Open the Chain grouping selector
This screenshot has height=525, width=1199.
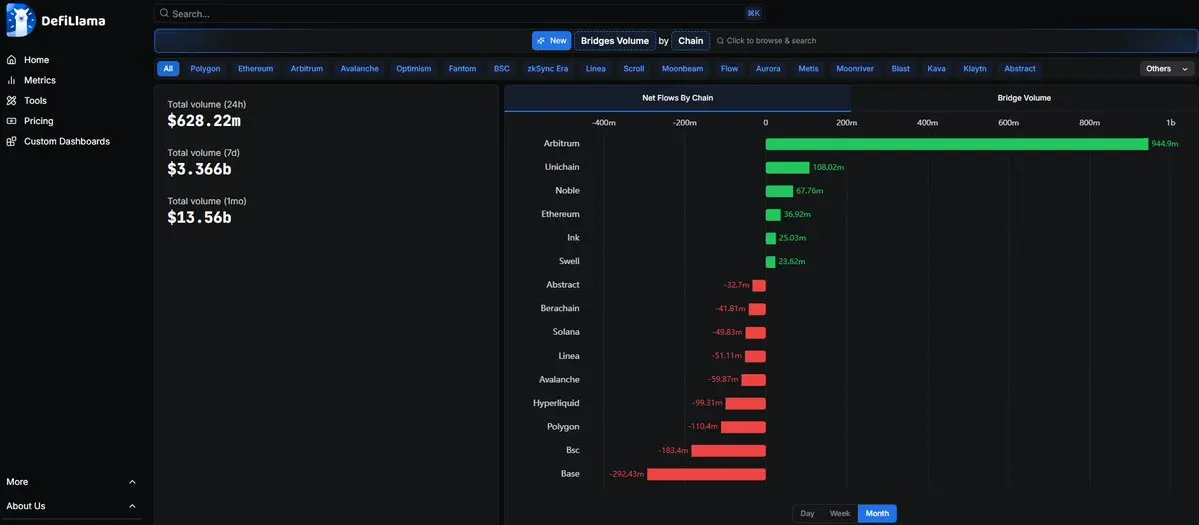point(690,41)
